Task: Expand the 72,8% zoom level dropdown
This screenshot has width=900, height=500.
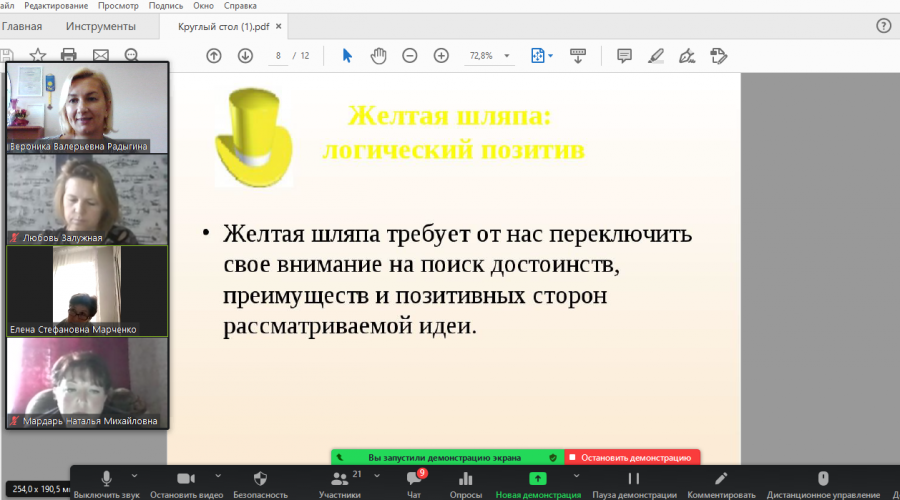Action: (507, 56)
